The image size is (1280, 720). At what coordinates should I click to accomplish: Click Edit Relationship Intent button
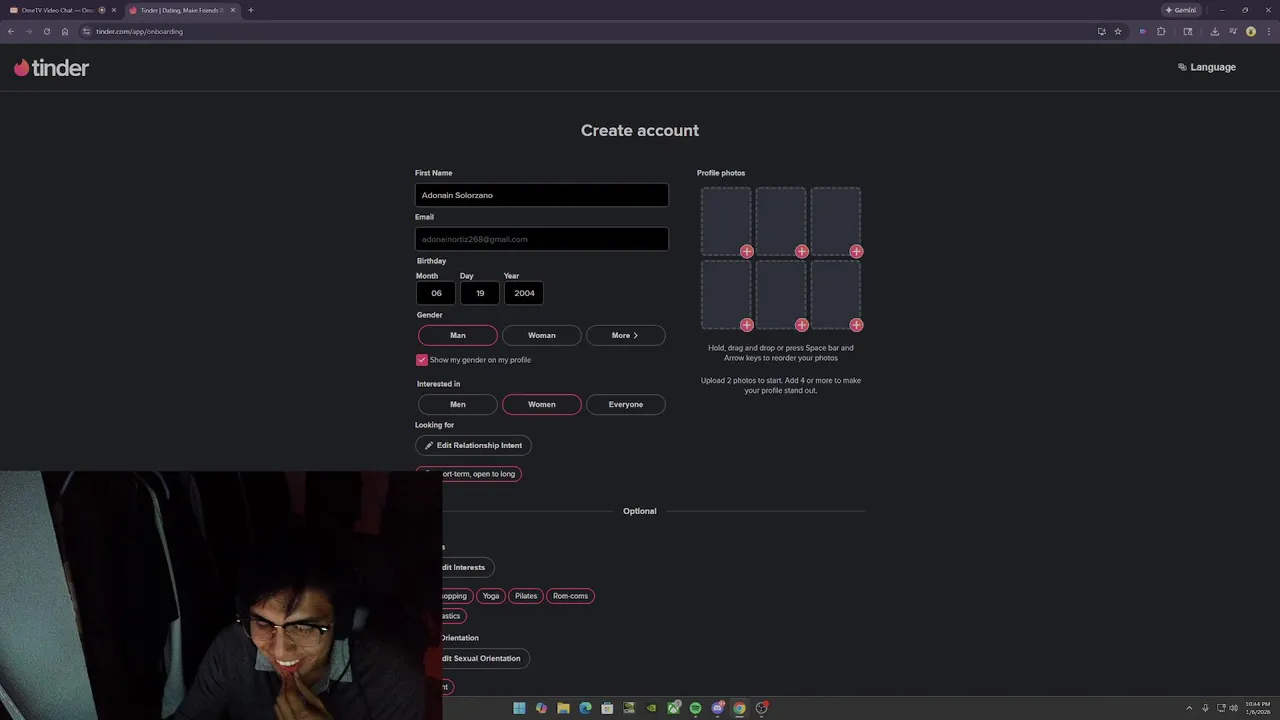tap(473, 445)
